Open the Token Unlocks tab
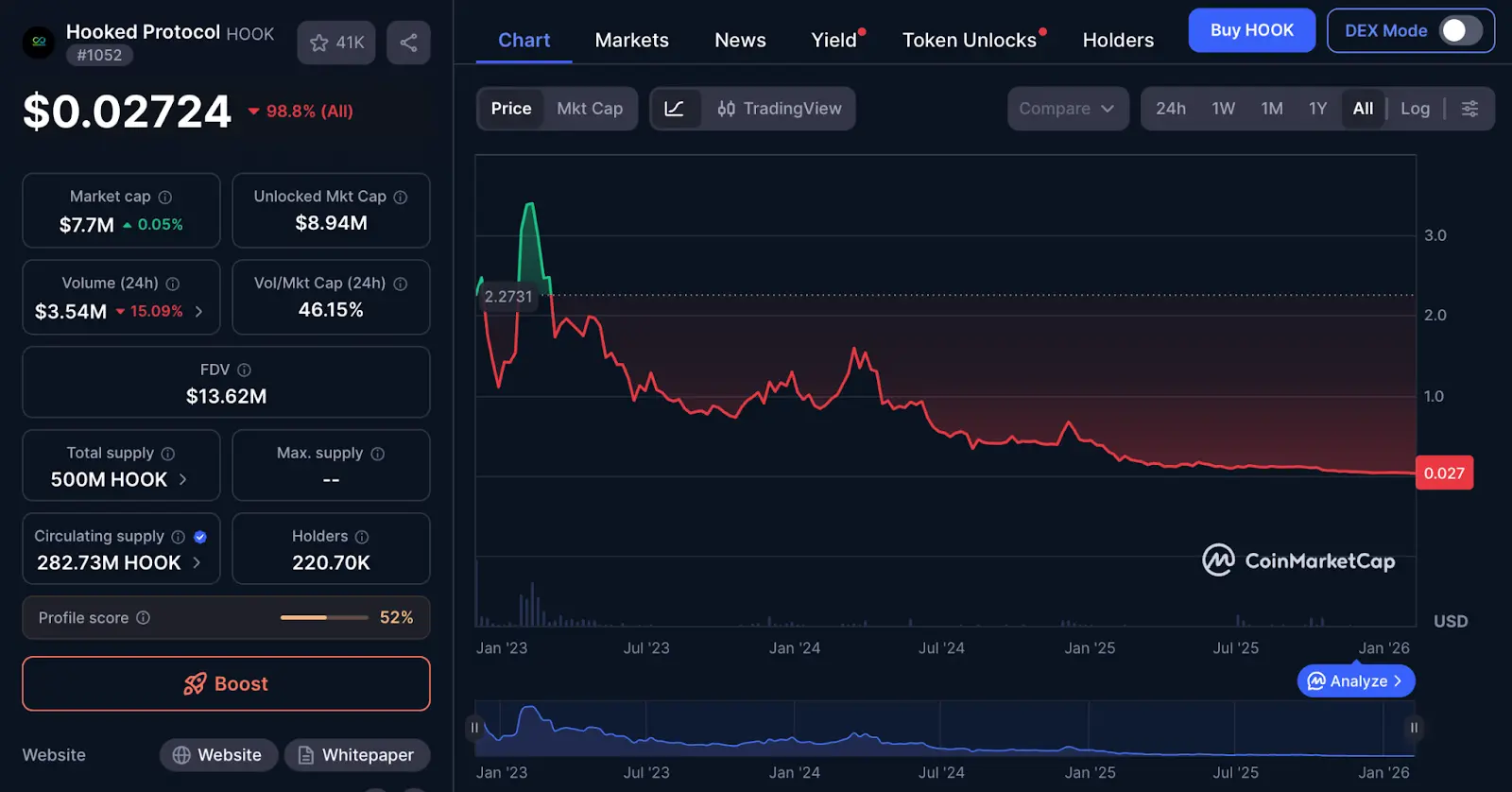 (969, 41)
